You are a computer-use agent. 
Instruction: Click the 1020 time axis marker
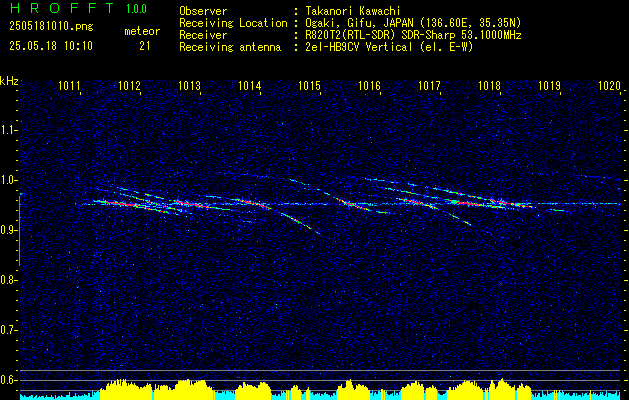click(x=609, y=85)
